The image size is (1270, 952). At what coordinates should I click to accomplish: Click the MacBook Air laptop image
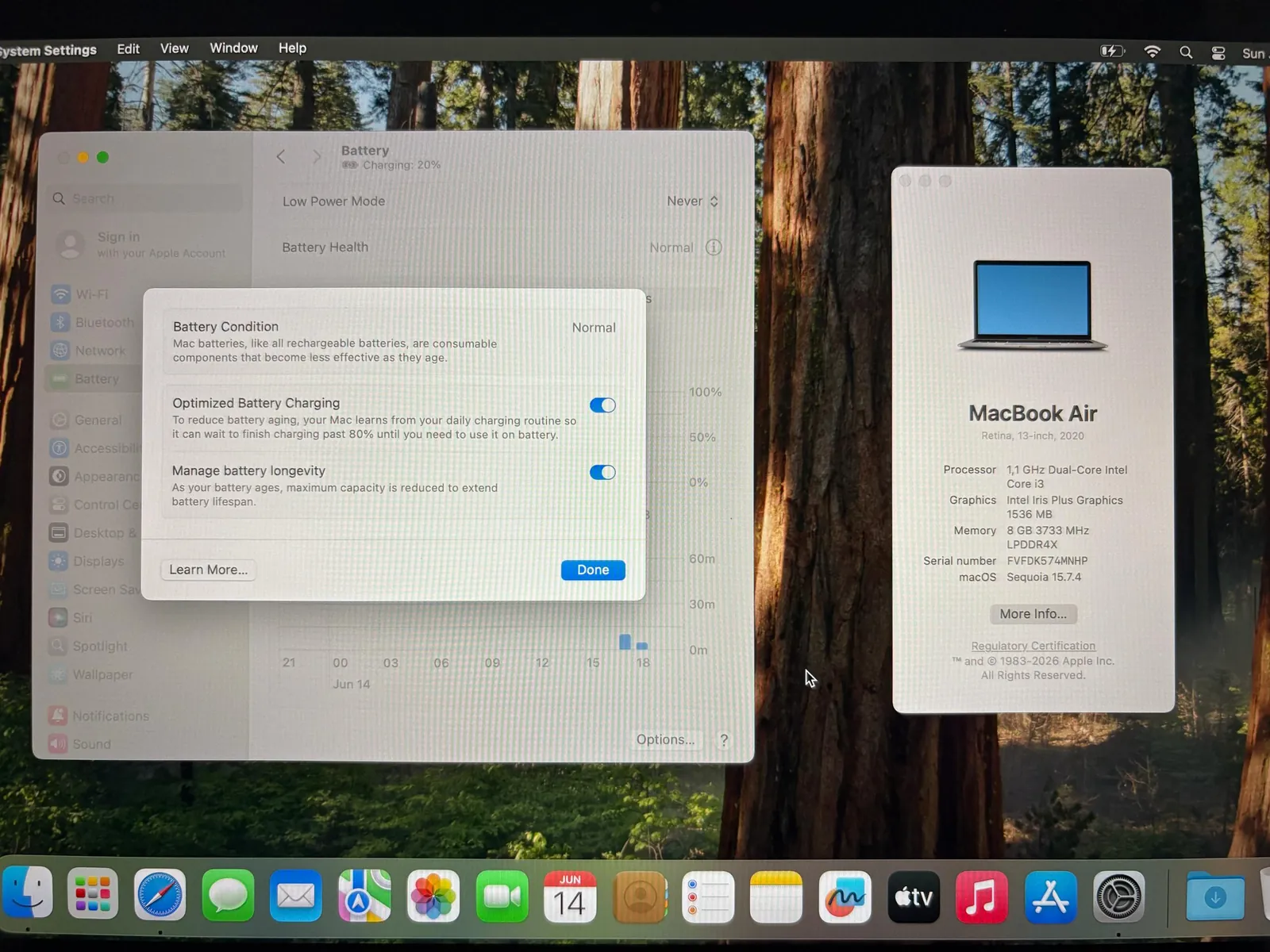(1033, 306)
